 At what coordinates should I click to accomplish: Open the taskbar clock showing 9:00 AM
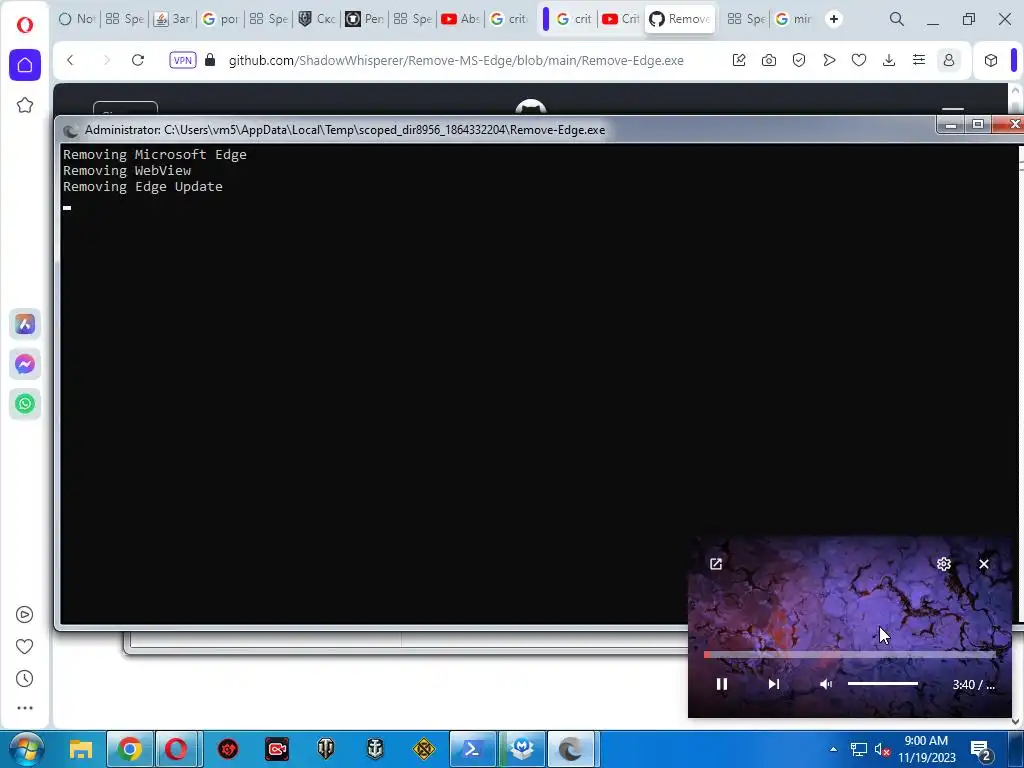coord(926,749)
